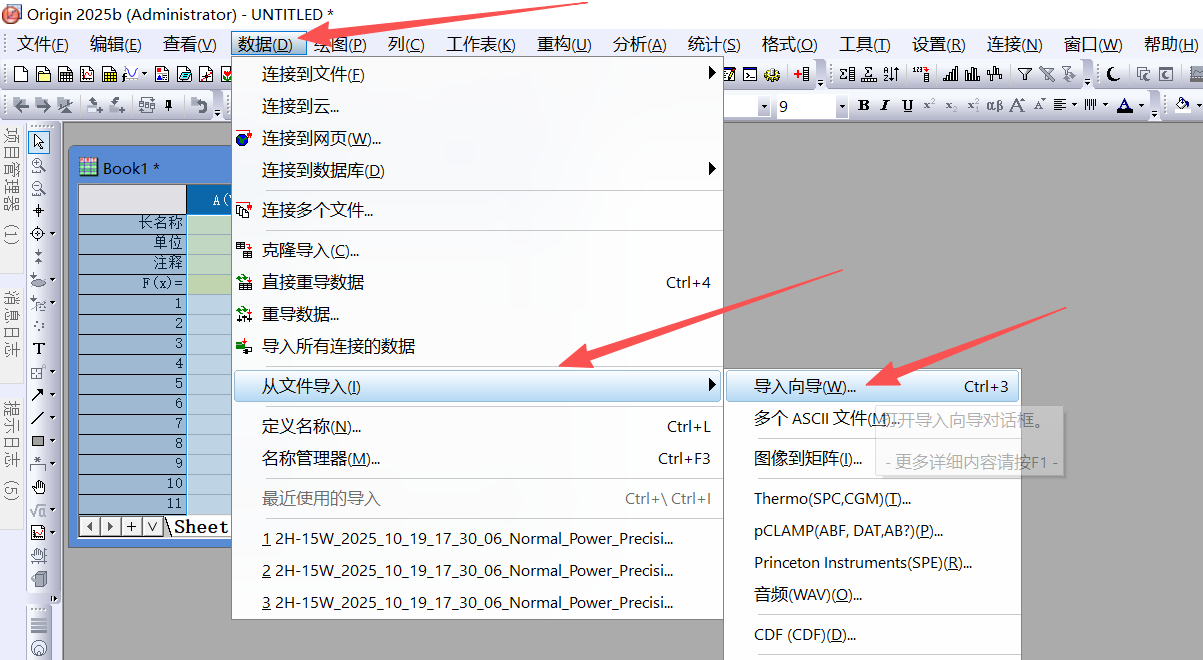The image size is (1203, 660).
Task: Click the Underline formatting button
Action: coord(907,106)
